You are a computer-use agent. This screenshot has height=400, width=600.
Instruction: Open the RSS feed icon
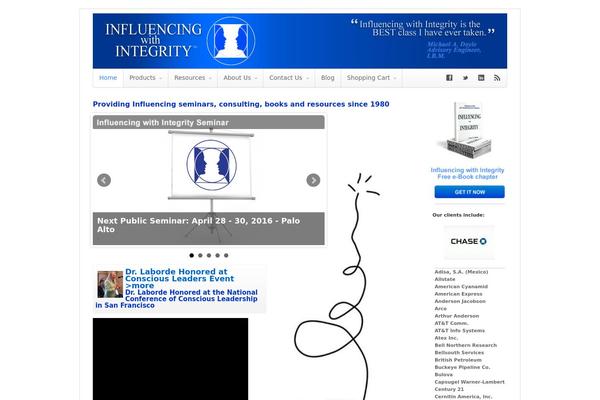[497, 78]
